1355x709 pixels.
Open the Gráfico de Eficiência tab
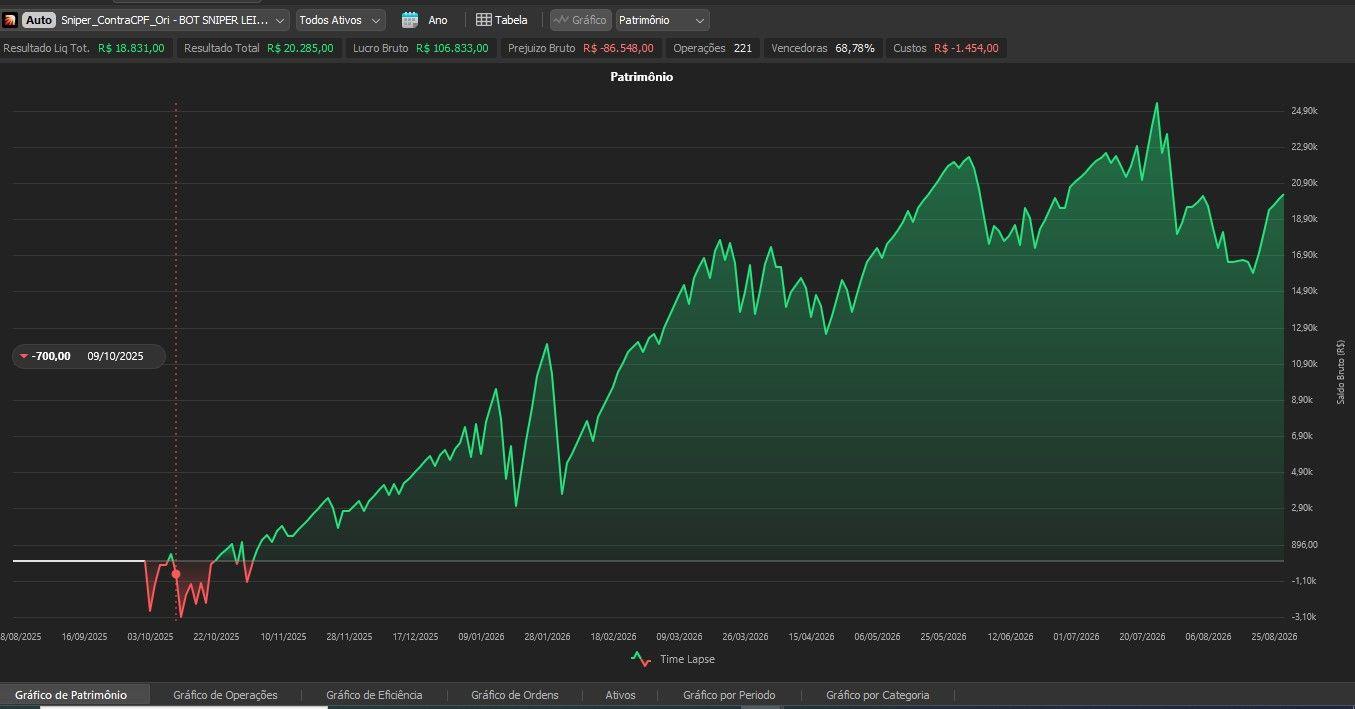[374, 695]
